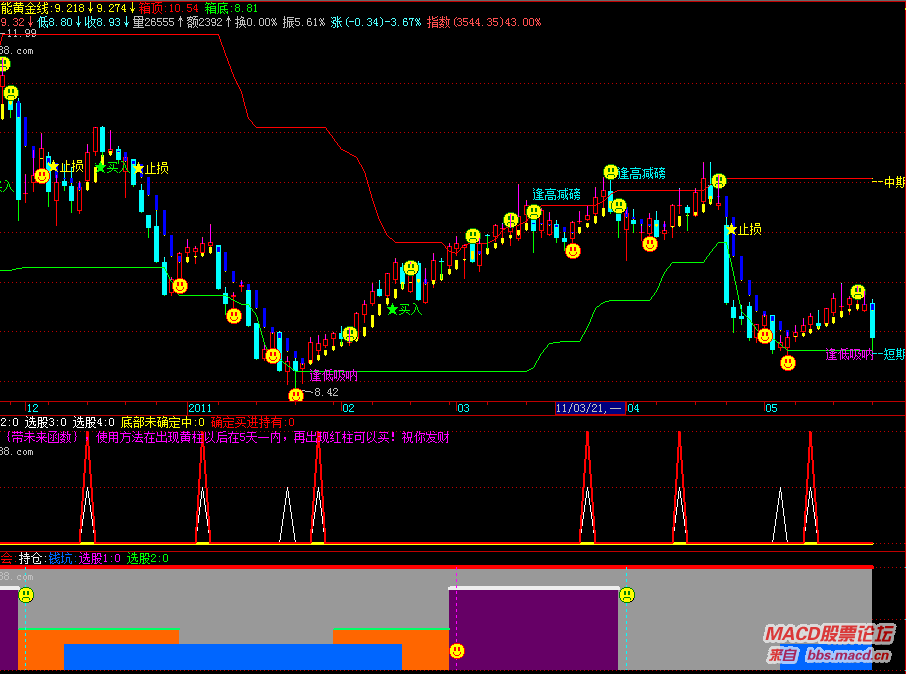Click the frowning face beside upper 逢高减磅 label
The width and height of the screenshot is (906, 674).
[x=610, y=172]
